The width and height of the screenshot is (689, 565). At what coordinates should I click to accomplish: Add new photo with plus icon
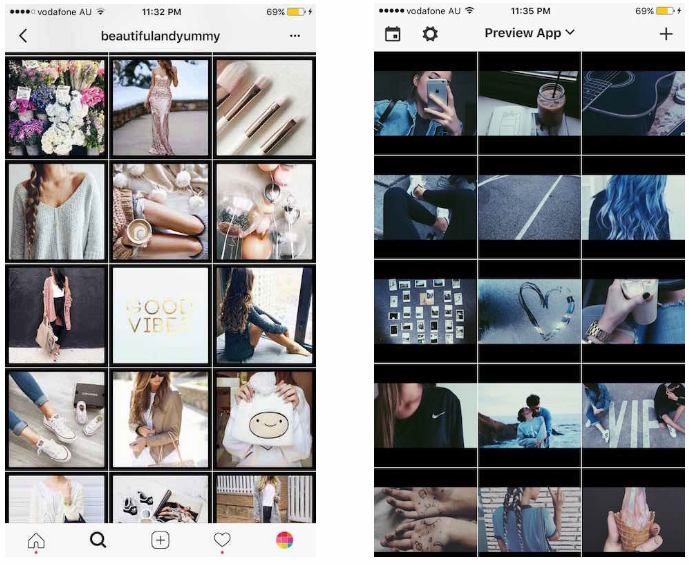click(x=666, y=33)
